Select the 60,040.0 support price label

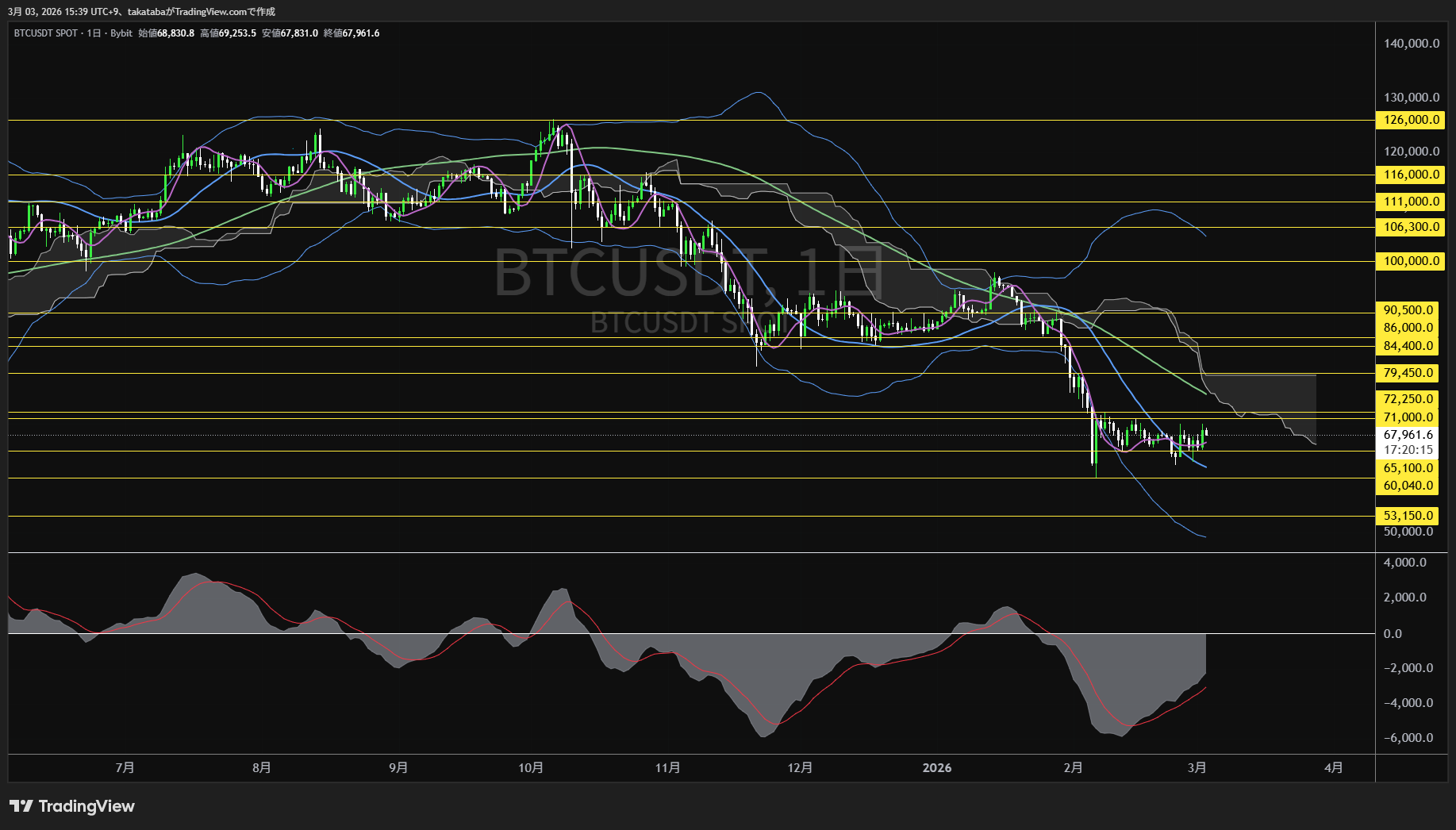[x=1408, y=486]
